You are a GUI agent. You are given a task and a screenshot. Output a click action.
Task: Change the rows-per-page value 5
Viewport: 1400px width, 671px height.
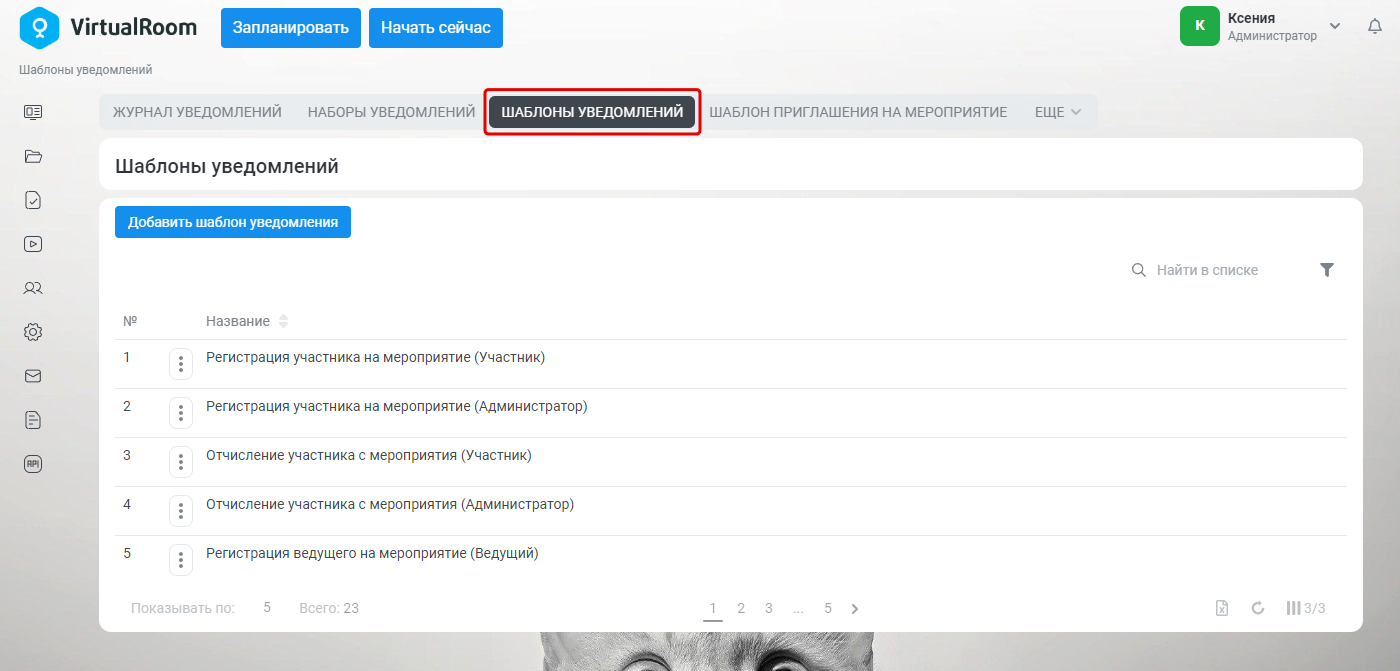pos(267,608)
